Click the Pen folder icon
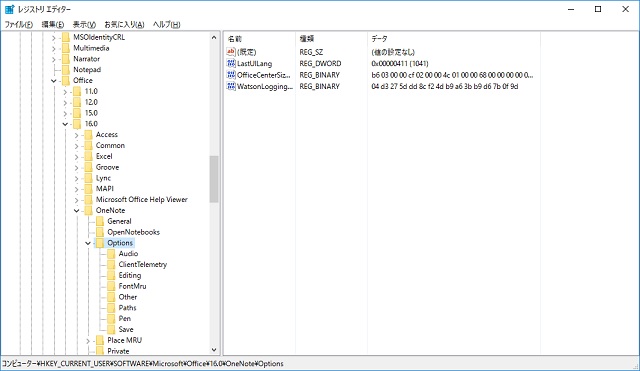 pyautogui.click(x=111, y=319)
